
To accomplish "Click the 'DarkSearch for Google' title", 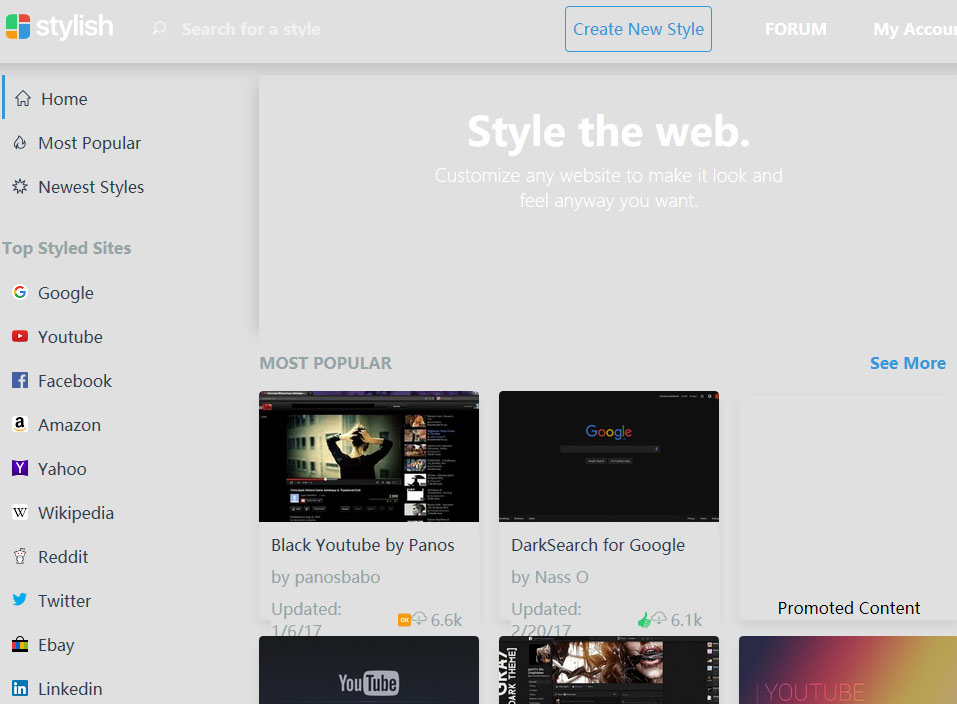I will [598, 545].
